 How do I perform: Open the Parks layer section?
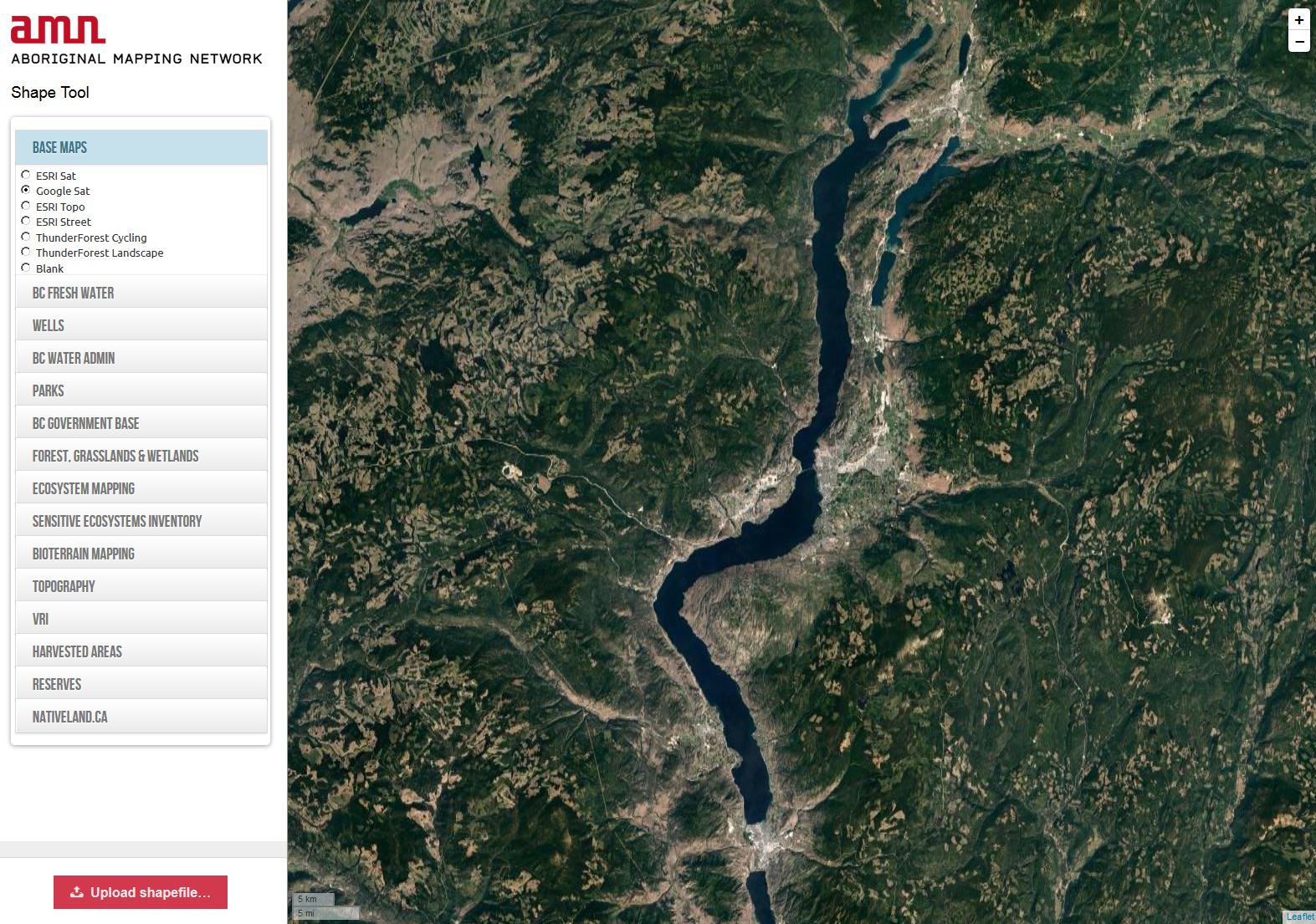coord(141,391)
